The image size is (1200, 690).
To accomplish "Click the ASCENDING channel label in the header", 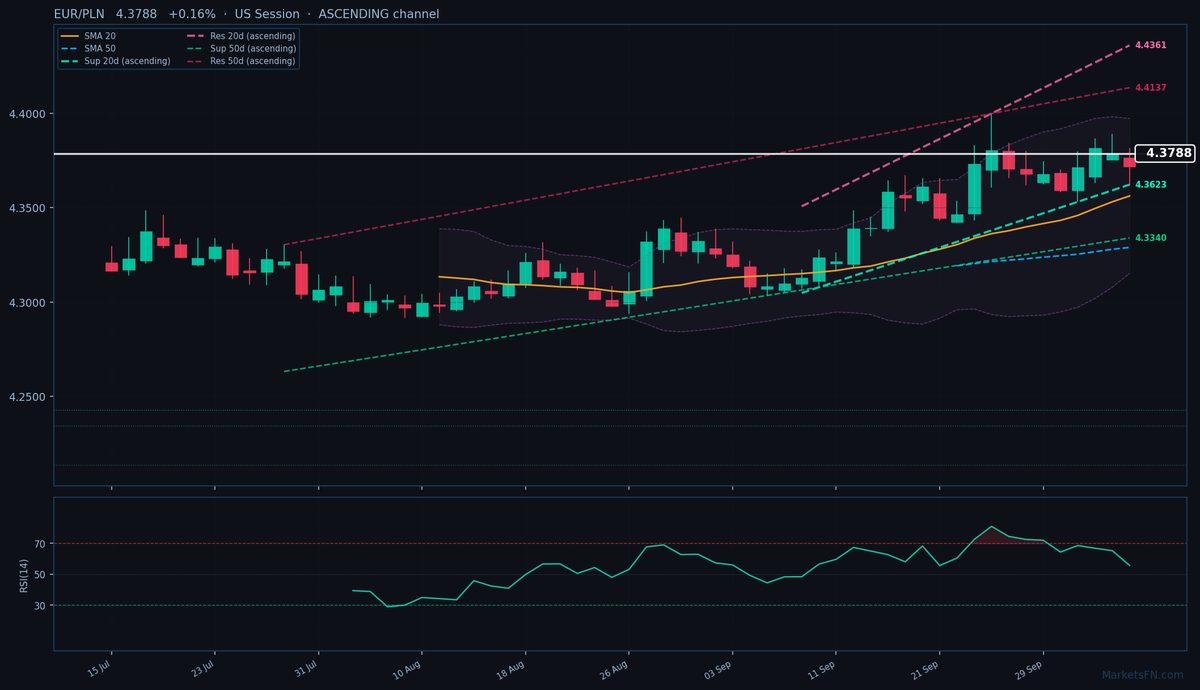I will 378,14.
